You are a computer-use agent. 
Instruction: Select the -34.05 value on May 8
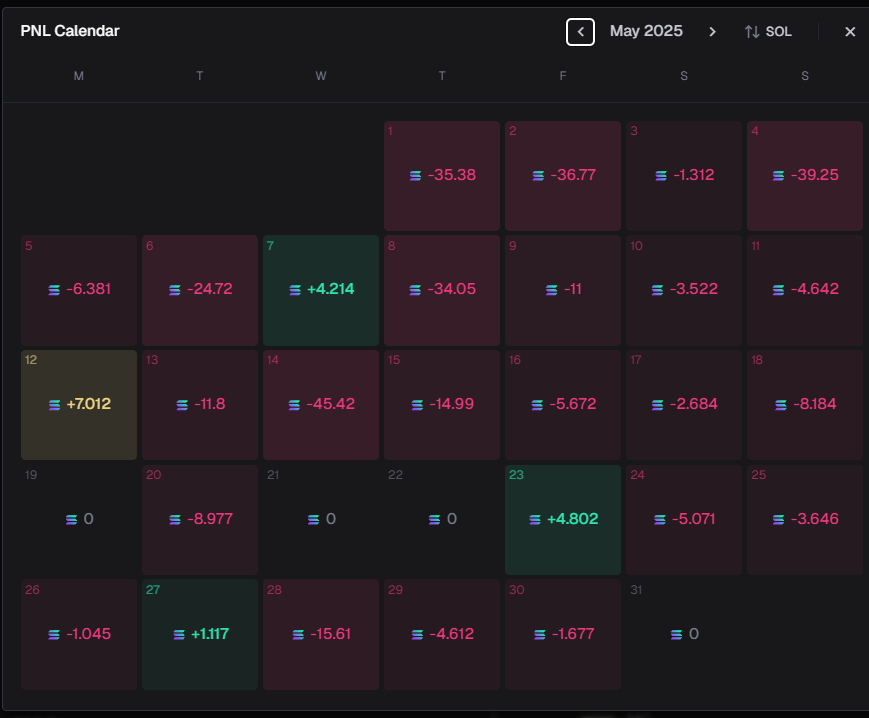[452, 289]
